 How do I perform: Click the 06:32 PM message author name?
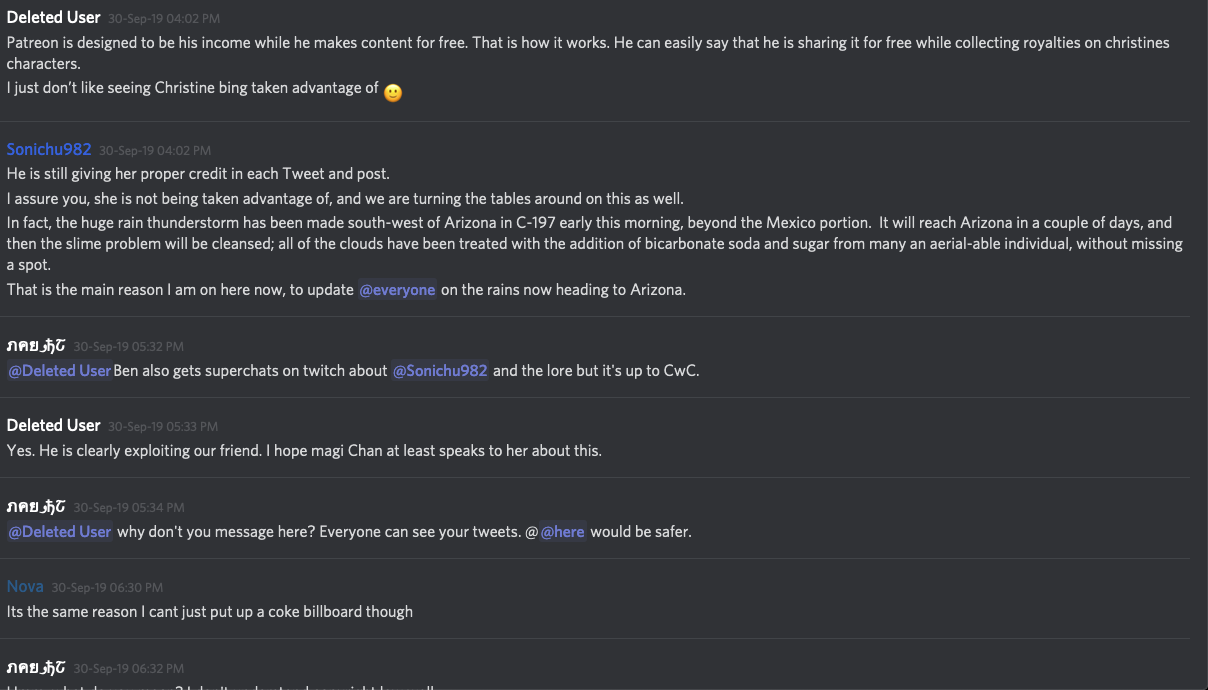click(x=36, y=667)
